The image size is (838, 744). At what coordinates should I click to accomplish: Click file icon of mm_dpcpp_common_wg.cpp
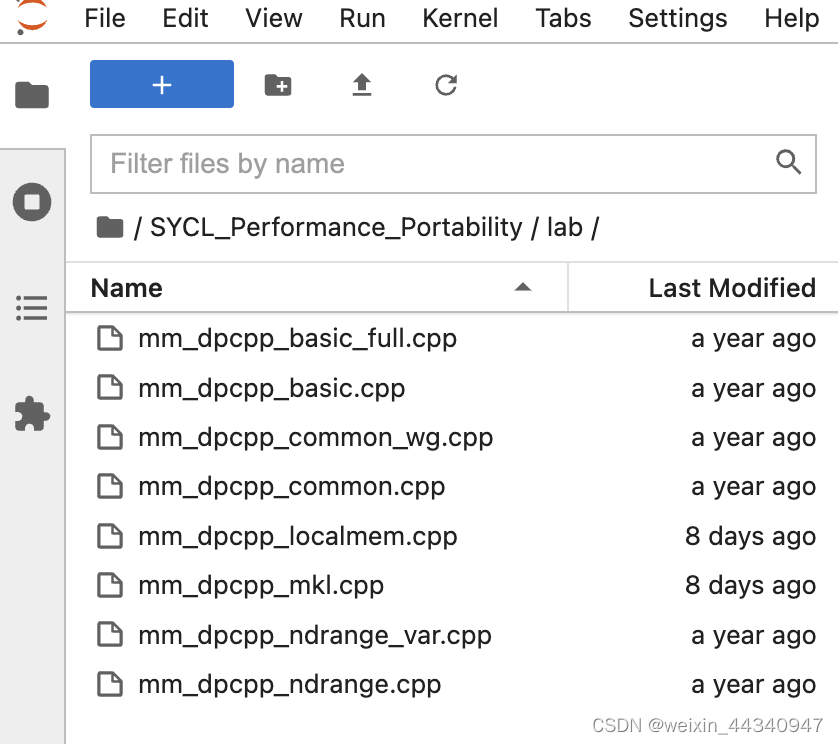click(110, 437)
